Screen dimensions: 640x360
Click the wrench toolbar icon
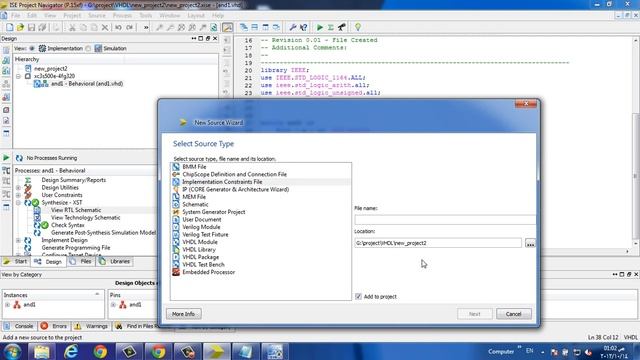tap(292, 27)
